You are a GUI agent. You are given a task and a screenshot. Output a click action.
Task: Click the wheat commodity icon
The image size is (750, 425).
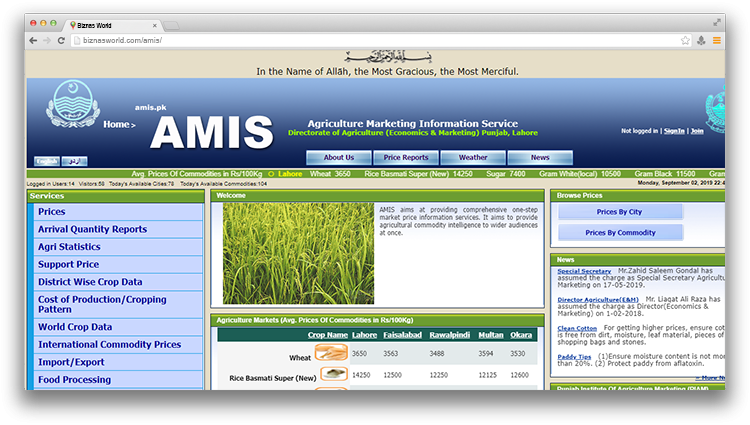pyautogui.click(x=331, y=353)
